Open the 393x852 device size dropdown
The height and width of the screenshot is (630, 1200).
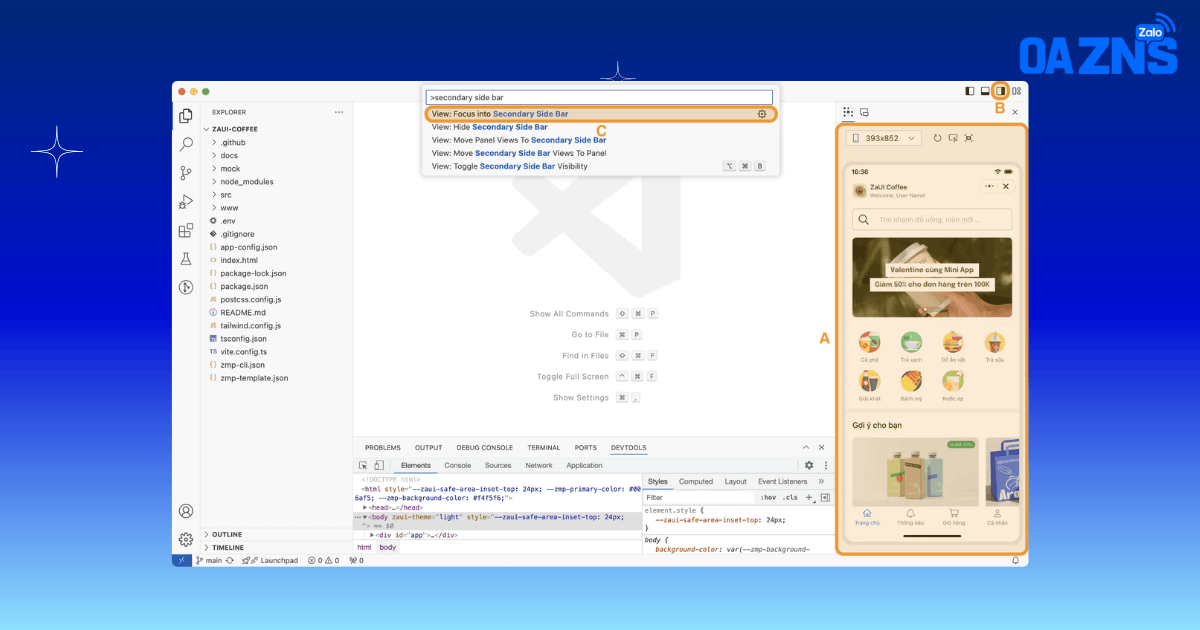883,138
